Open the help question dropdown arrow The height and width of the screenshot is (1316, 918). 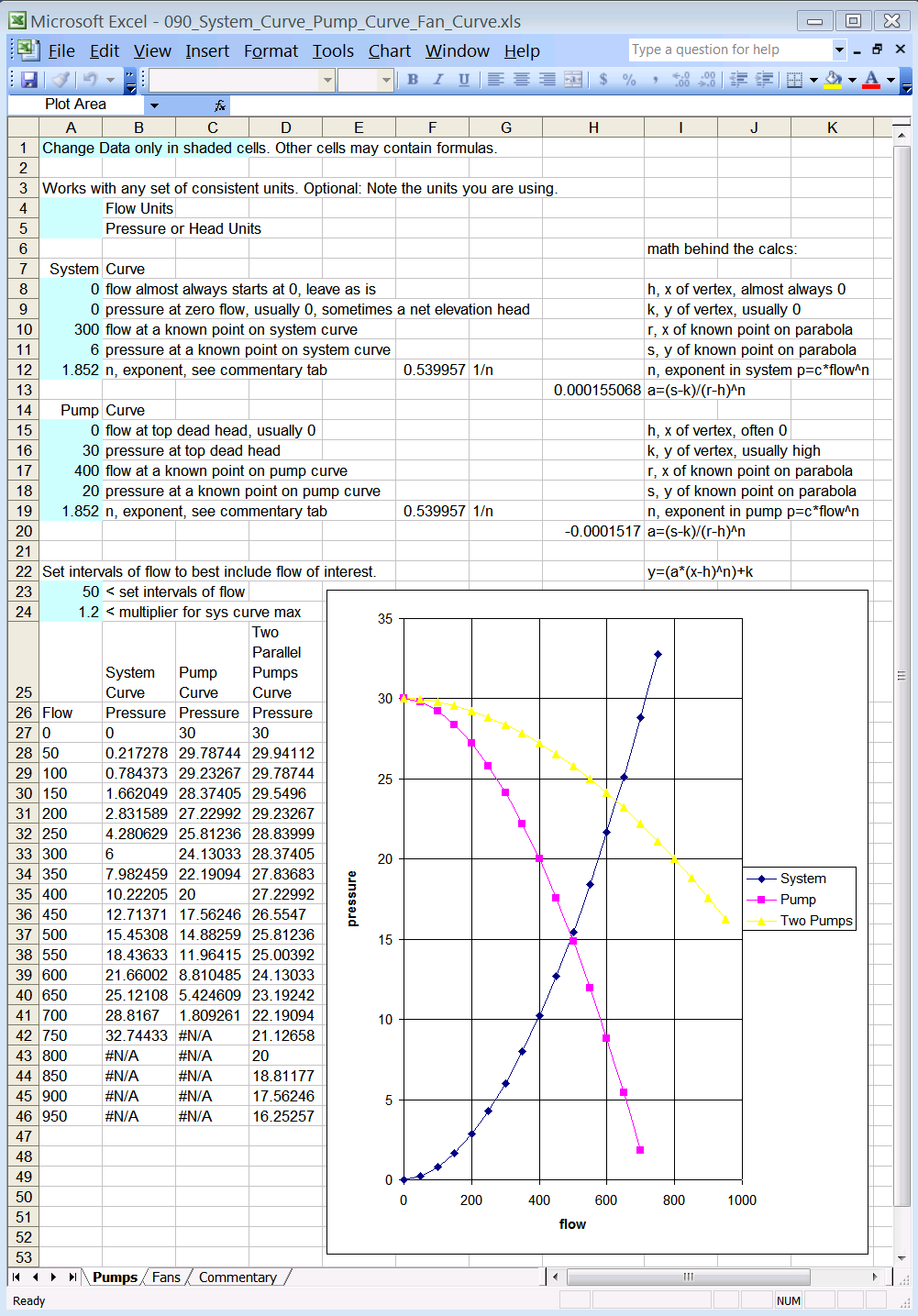pyautogui.click(x=839, y=50)
